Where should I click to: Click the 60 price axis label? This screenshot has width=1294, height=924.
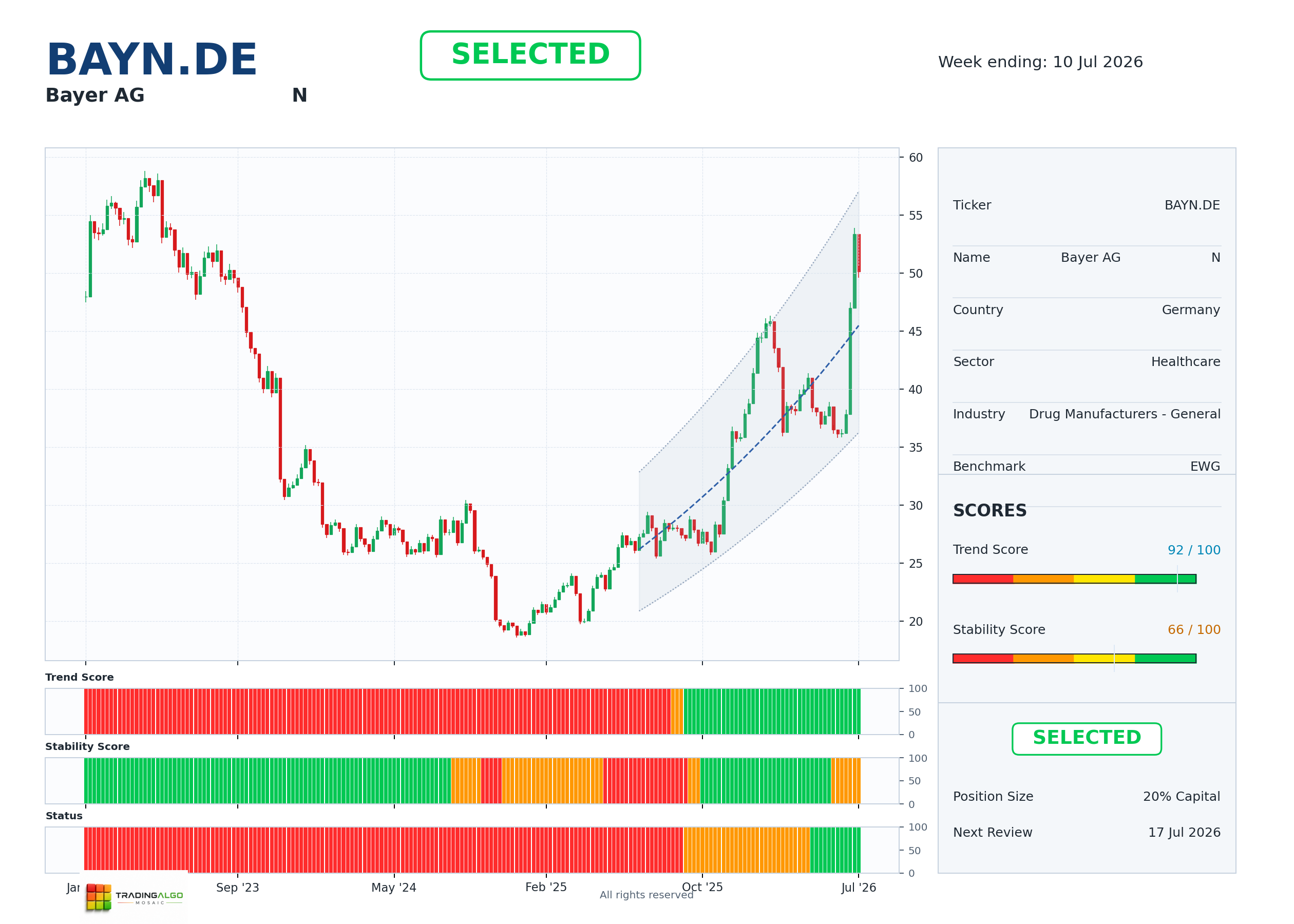coord(916,158)
